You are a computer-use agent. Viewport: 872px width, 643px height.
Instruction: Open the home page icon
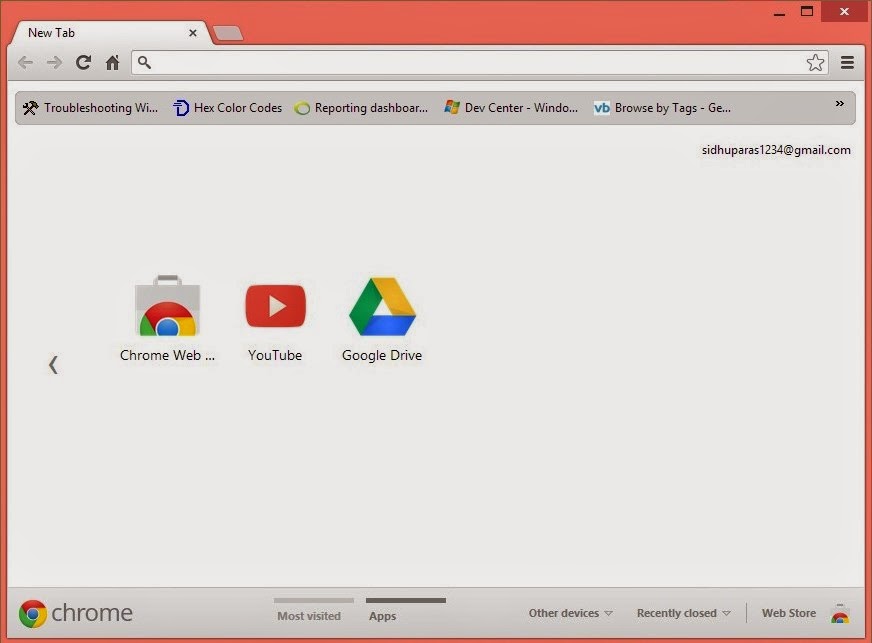coord(112,62)
